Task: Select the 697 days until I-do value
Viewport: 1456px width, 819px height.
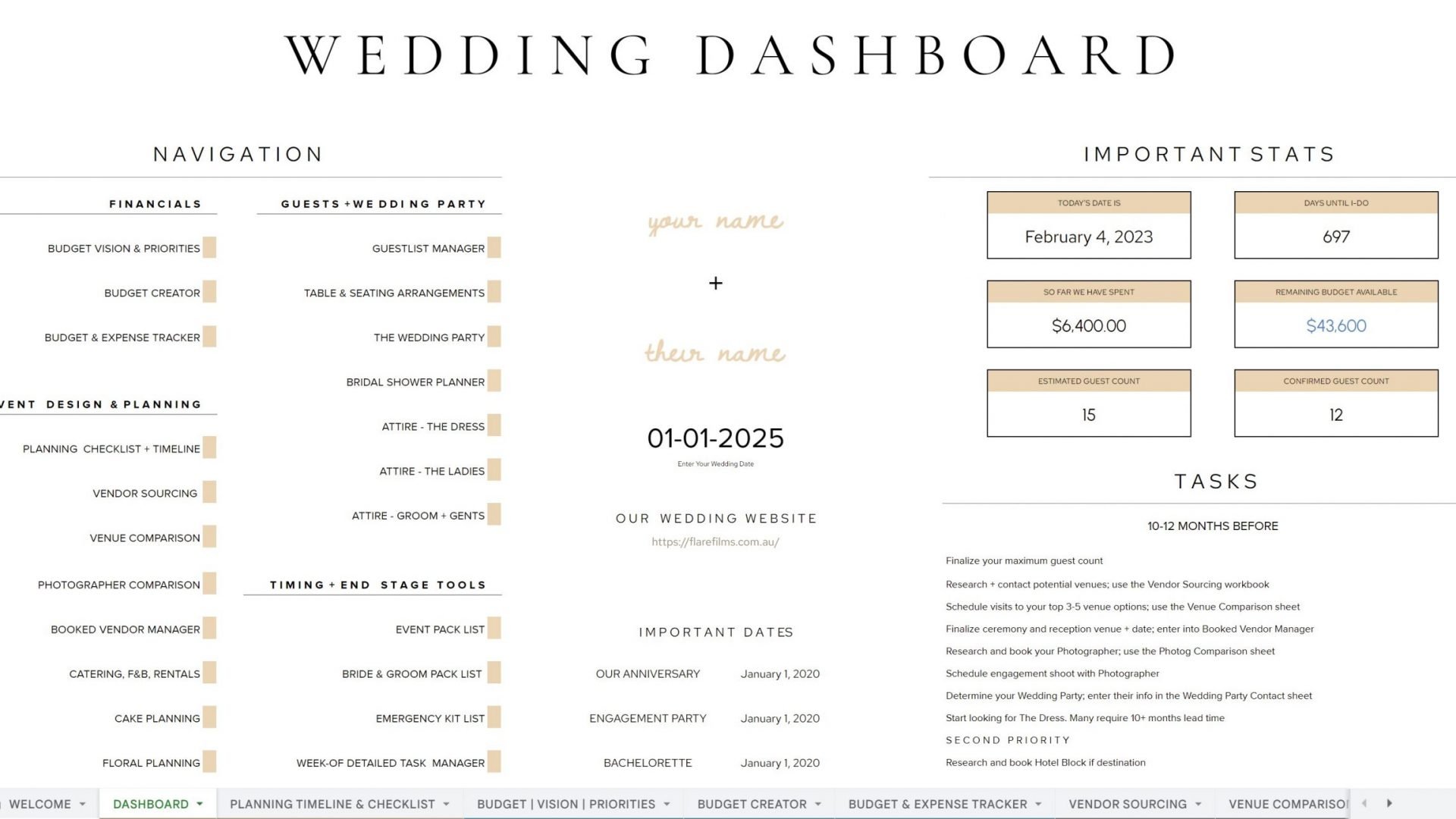Action: pos(1335,237)
